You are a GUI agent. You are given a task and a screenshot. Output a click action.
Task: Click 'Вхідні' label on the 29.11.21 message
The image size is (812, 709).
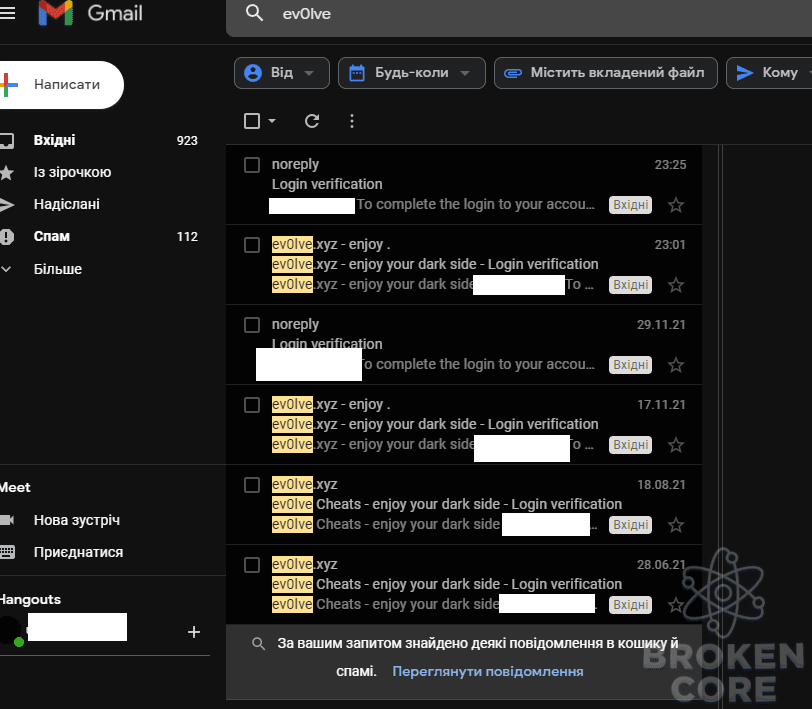point(630,365)
